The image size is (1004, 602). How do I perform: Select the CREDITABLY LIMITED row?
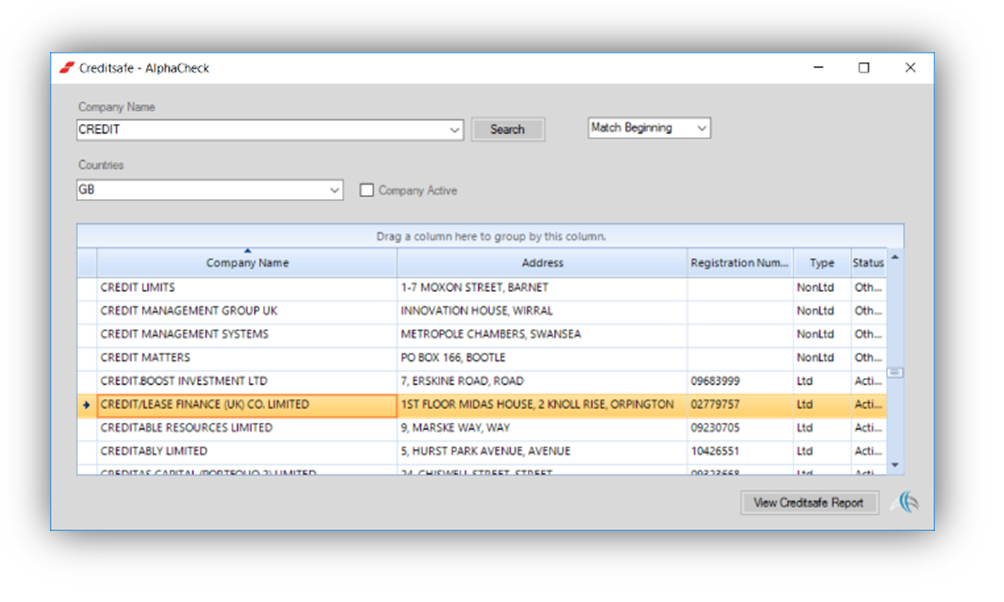tap(482, 452)
